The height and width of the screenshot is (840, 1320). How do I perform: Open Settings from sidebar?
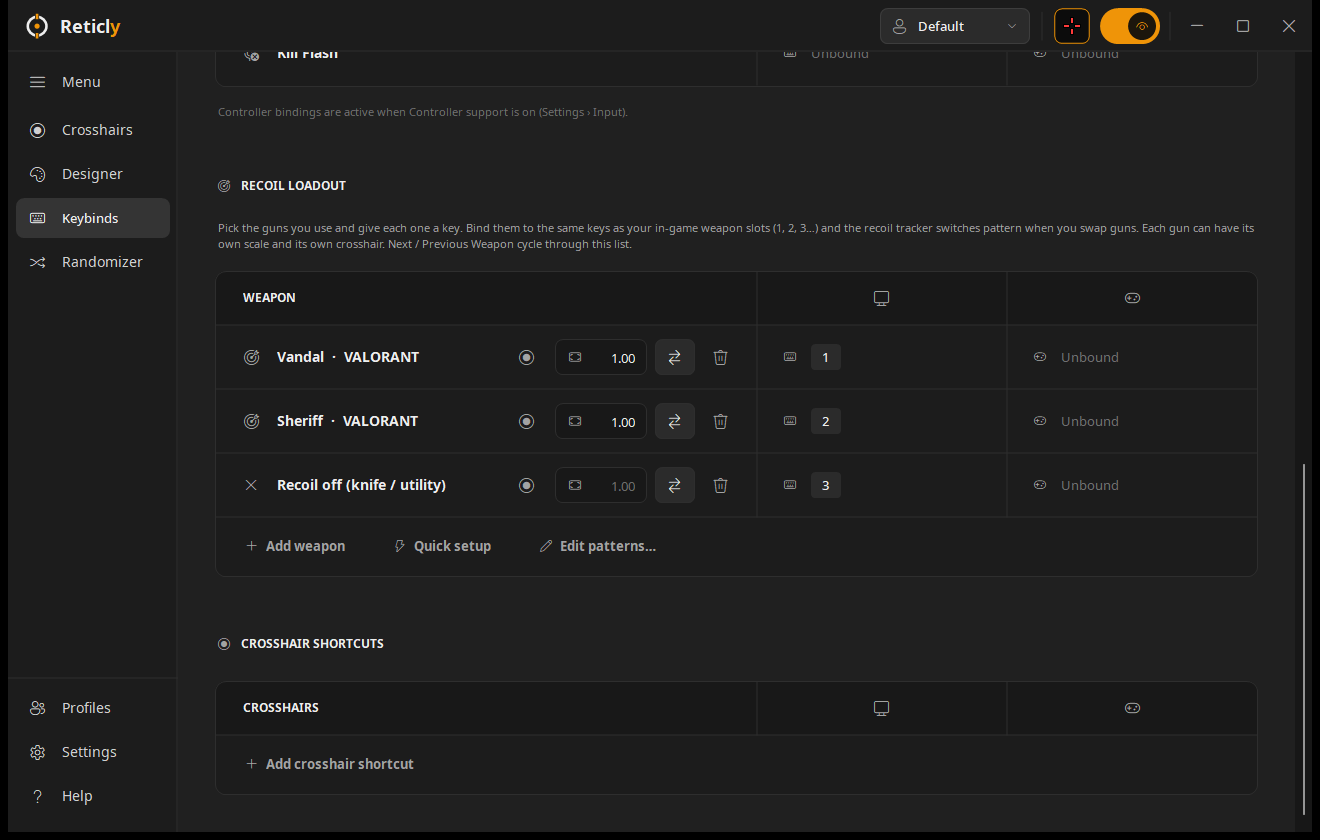tap(93, 752)
